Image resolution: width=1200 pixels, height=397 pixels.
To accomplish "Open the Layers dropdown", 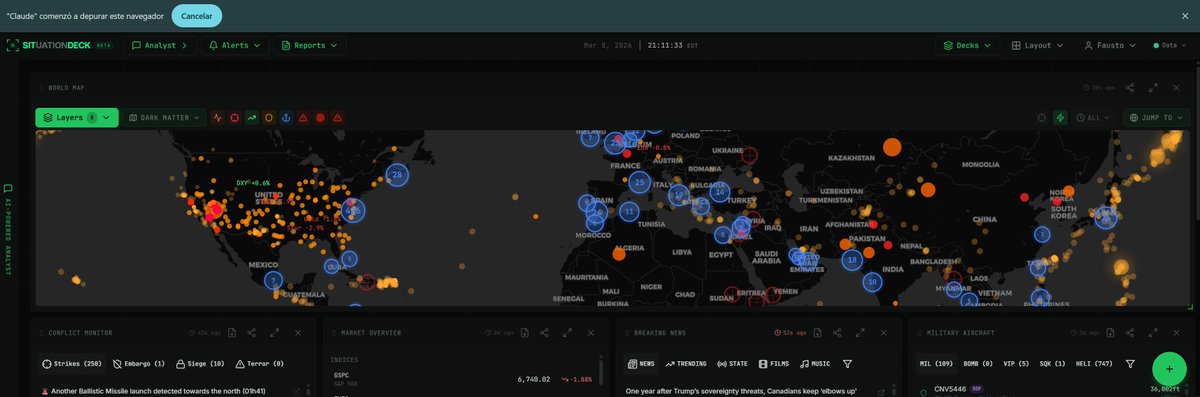I will (x=77, y=118).
